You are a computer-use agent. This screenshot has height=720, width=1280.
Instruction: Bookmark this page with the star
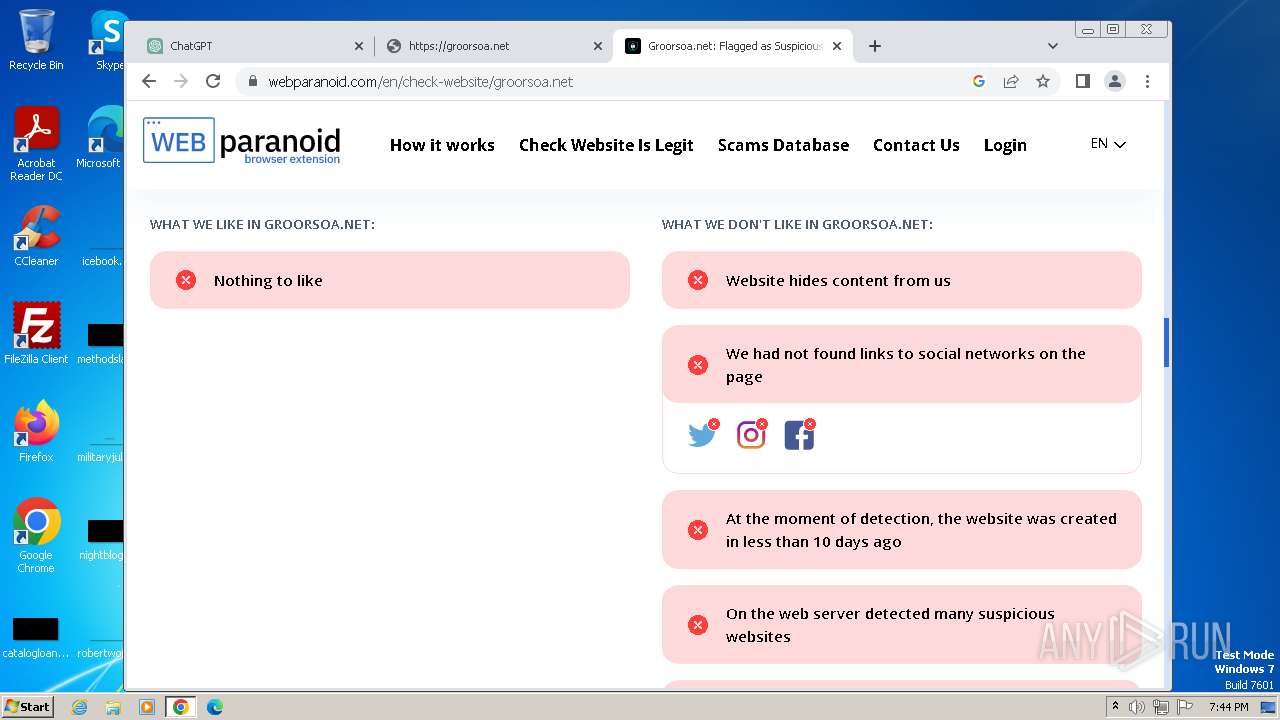pos(1043,81)
